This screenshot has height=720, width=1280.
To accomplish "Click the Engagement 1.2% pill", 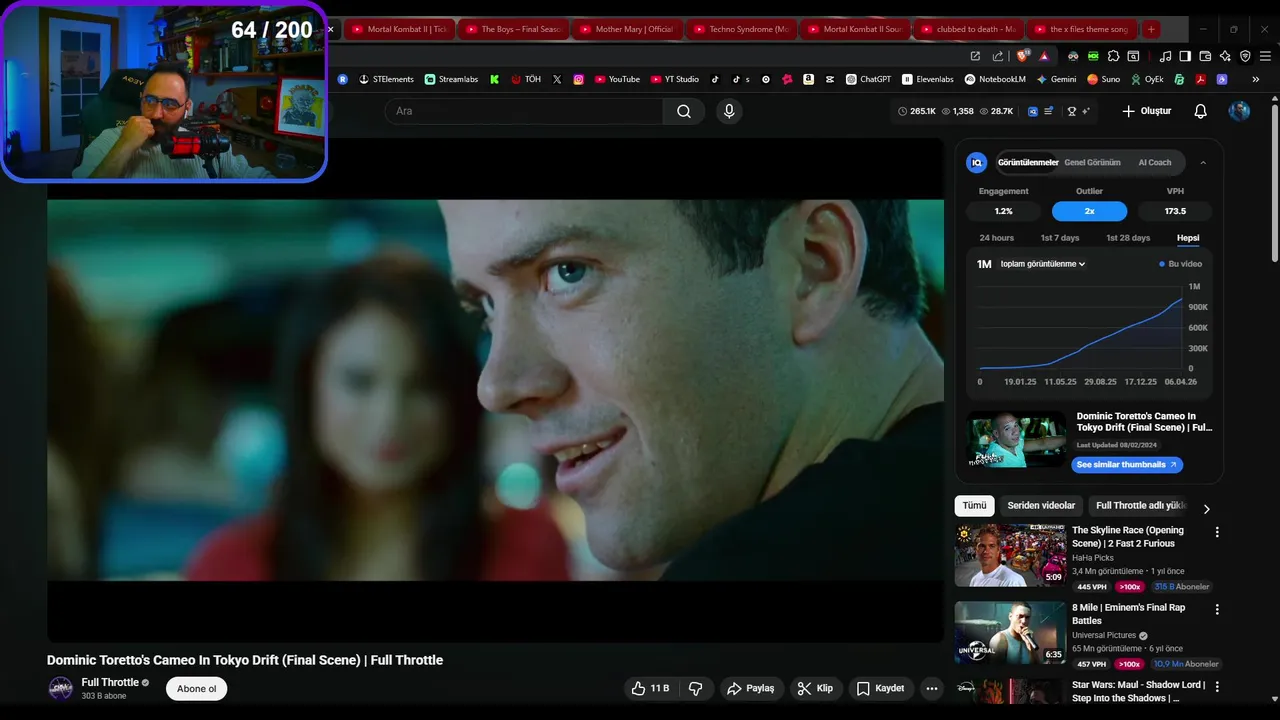I will click(x=1003, y=211).
